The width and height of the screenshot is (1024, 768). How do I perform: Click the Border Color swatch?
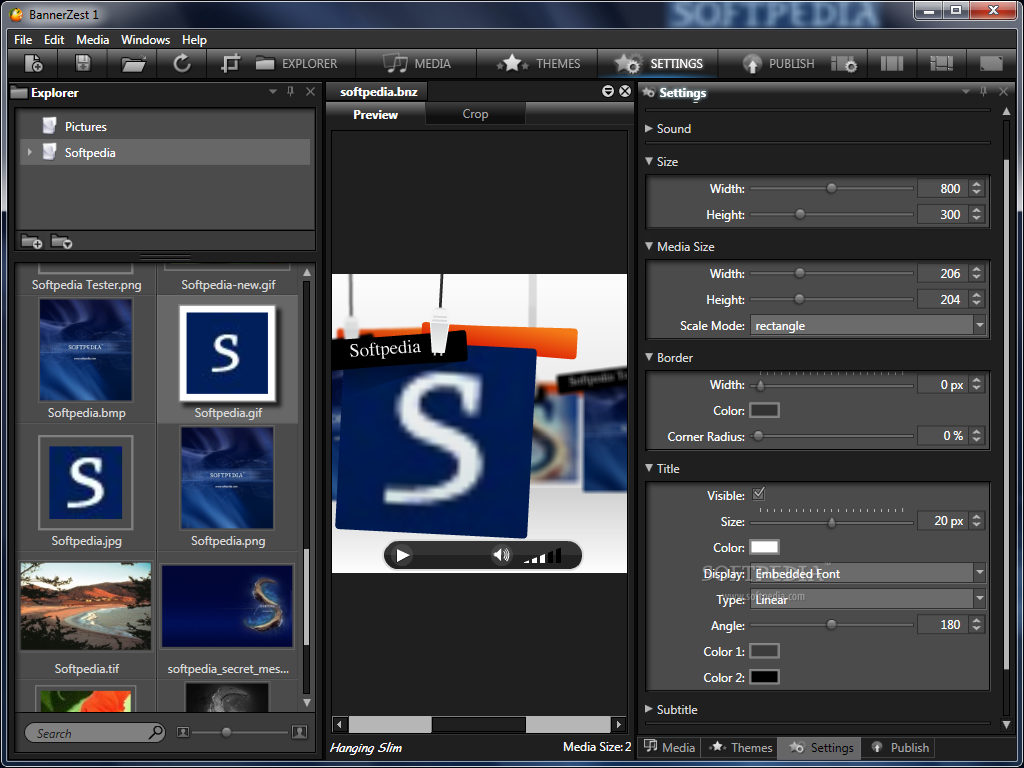pyautogui.click(x=764, y=410)
